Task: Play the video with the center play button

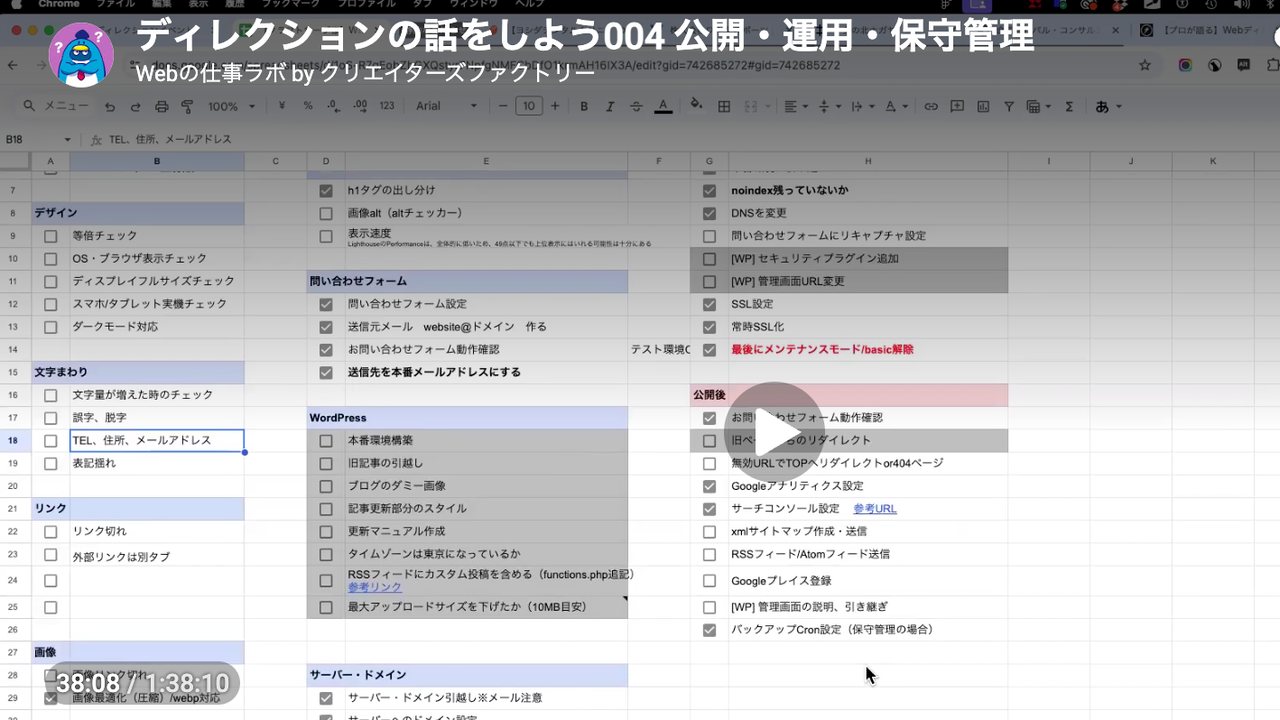Action: (x=773, y=432)
